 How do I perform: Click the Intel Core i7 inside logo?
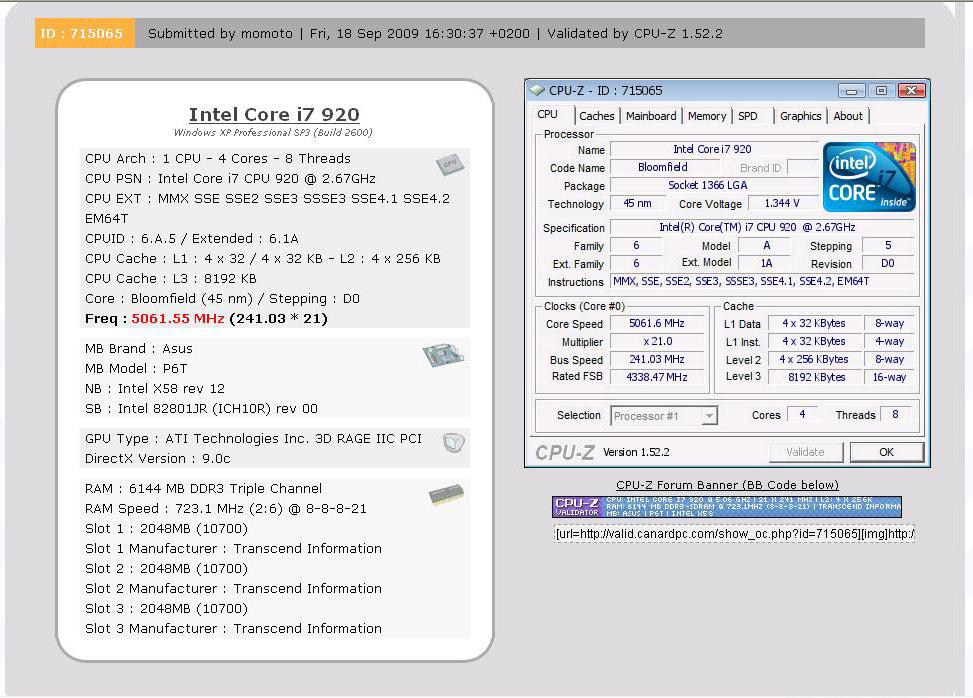869,177
